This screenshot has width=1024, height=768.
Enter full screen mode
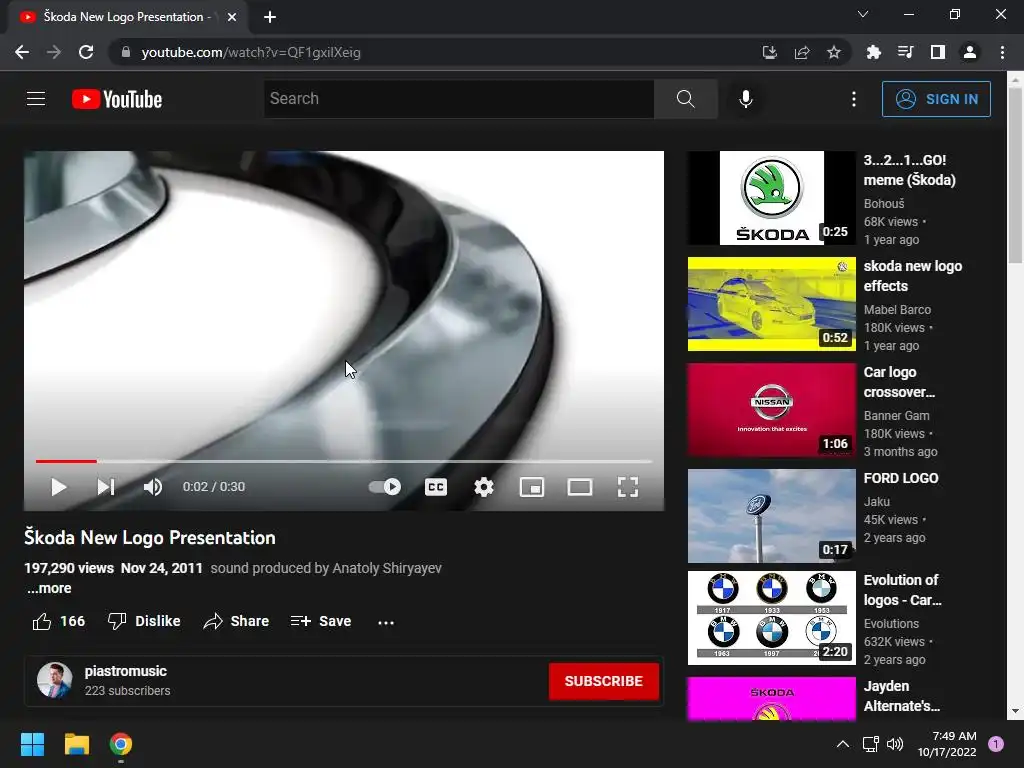pos(628,487)
